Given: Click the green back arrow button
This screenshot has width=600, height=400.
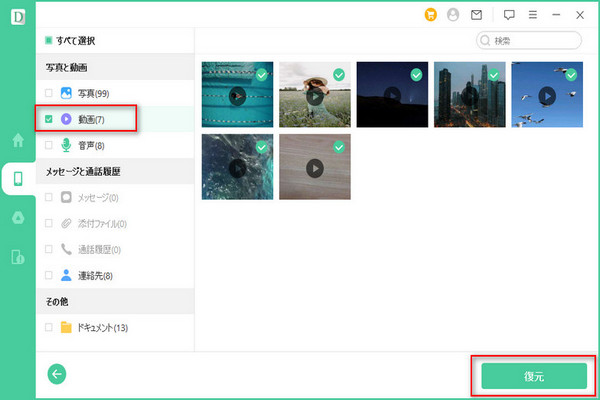Looking at the screenshot, I should pyautogui.click(x=57, y=373).
